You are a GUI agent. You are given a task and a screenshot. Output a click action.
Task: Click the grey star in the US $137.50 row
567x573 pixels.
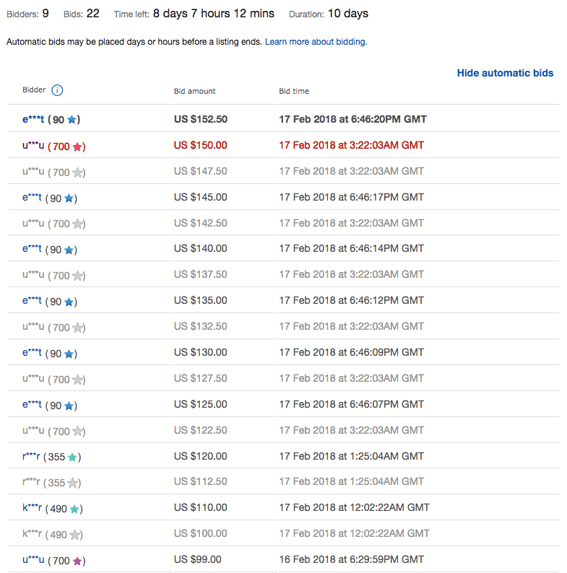click(77, 276)
